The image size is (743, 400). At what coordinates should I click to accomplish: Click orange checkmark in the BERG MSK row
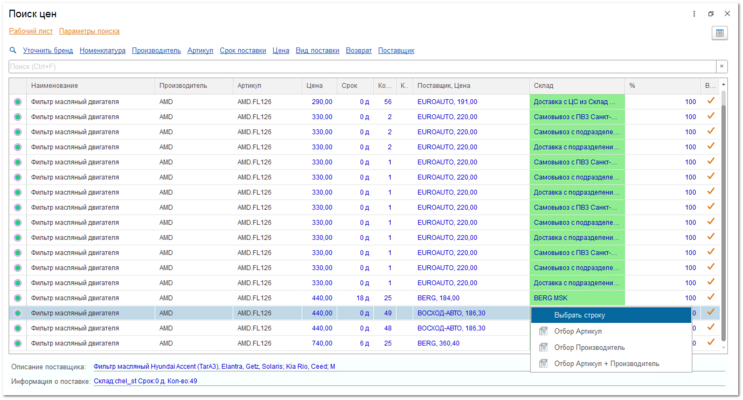tap(710, 297)
